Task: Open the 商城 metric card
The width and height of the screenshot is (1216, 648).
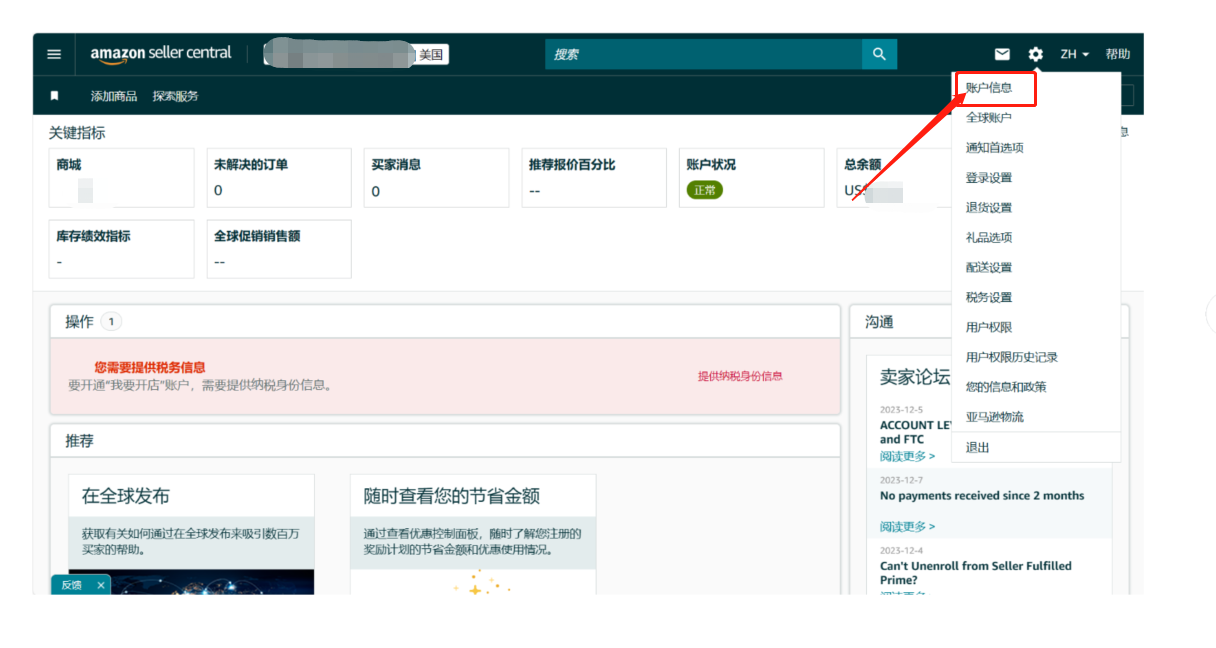Action: (x=121, y=178)
